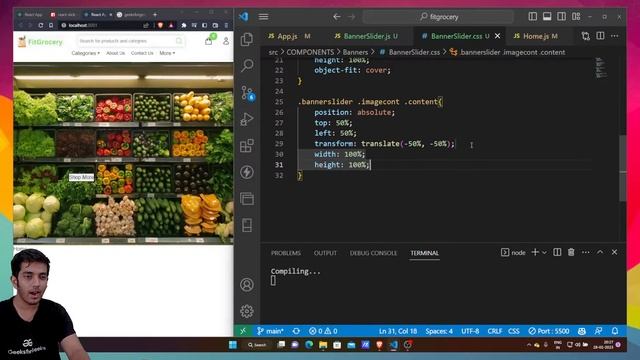Click the editor minimap preview

coord(600,68)
